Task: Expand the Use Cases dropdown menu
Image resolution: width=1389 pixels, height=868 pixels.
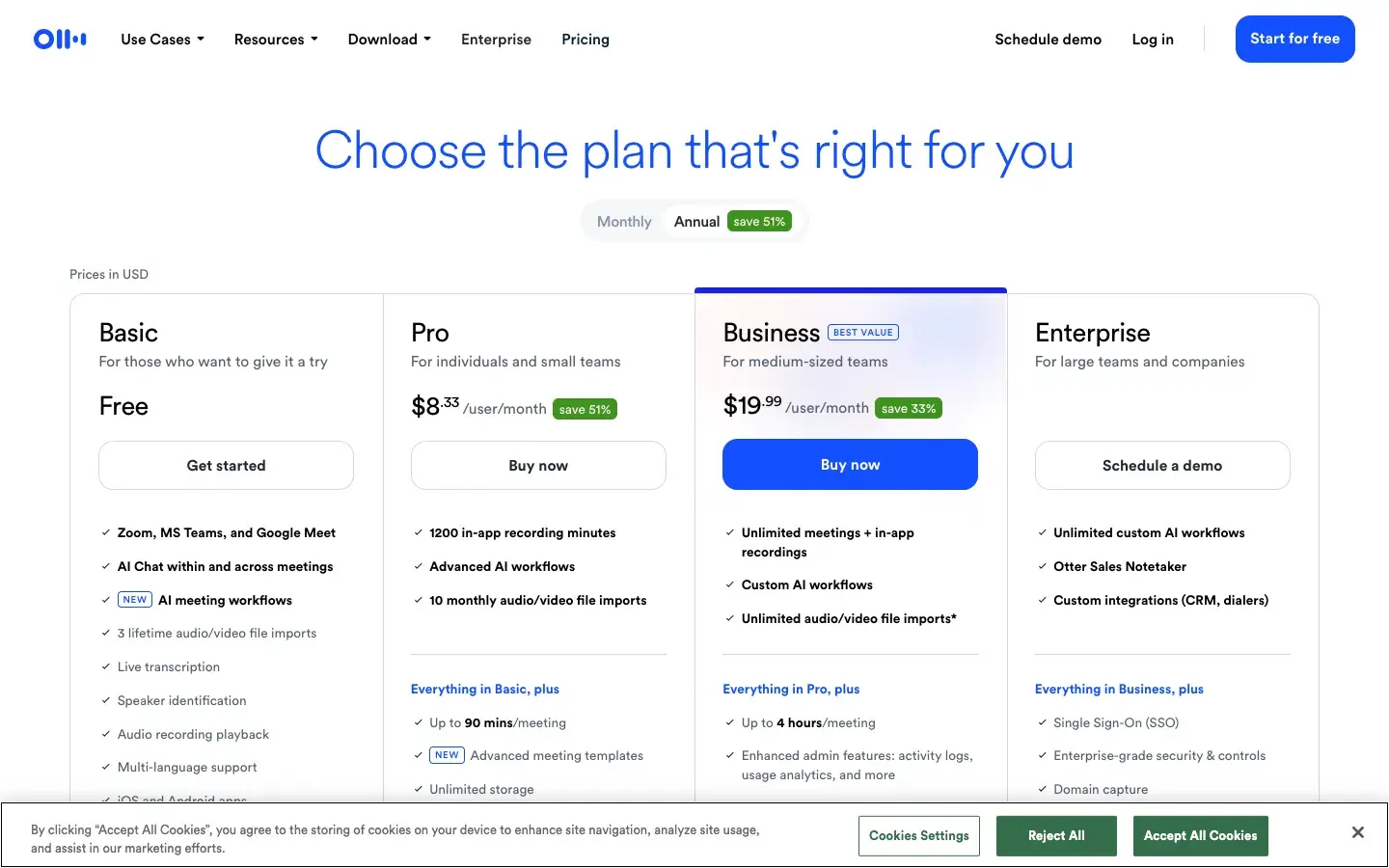Action: coord(162,40)
